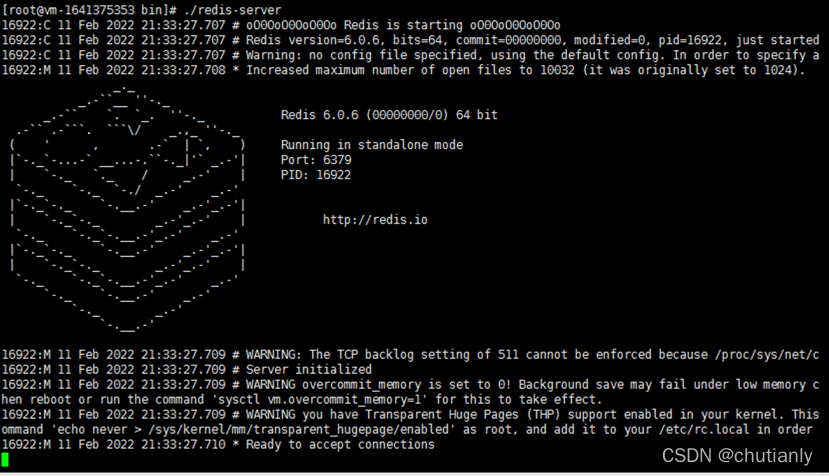
Task: Click the Redis ASCII art logo
Action: [127, 209]
